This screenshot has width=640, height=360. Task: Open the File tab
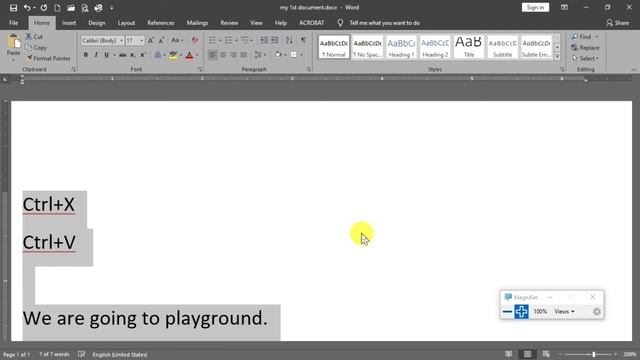pos(13,23)
